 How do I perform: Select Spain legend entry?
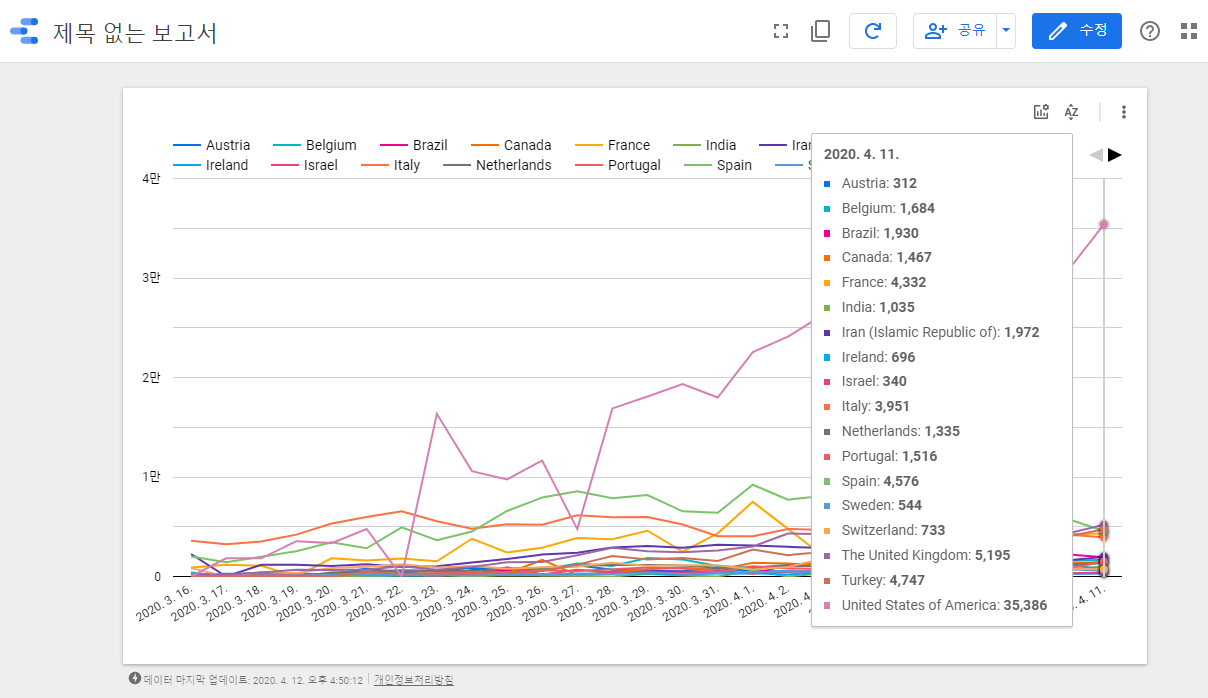[719, 165]
